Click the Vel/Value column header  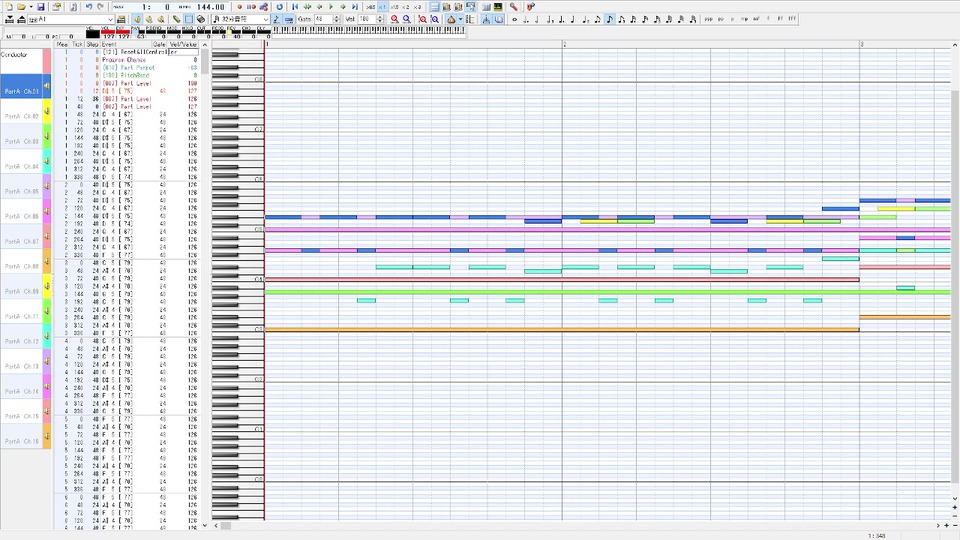click(x=183, y=44)
